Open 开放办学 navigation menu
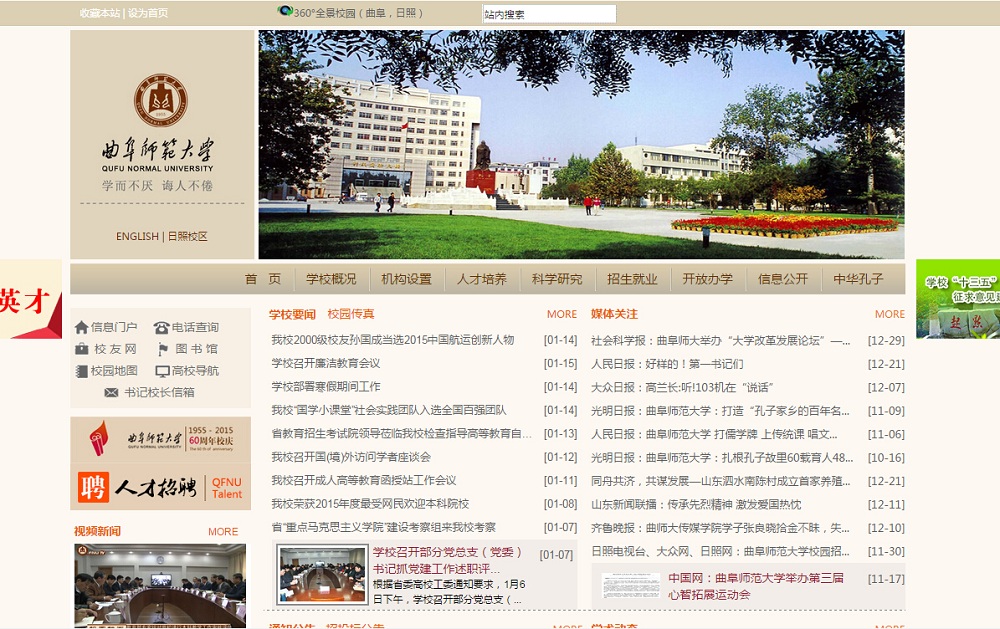The image size is (1000, 629). [707, 279]
